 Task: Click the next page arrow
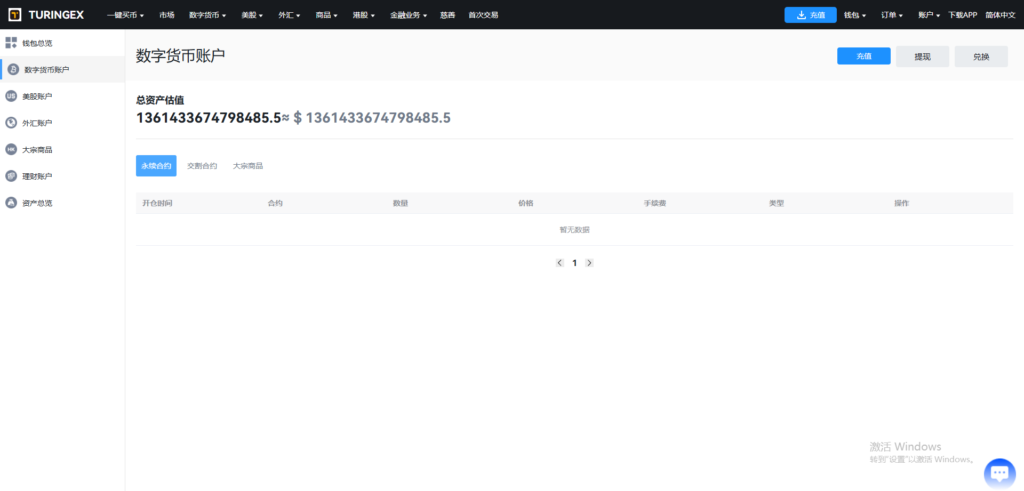pyautogui.click(x=589, y=262)
